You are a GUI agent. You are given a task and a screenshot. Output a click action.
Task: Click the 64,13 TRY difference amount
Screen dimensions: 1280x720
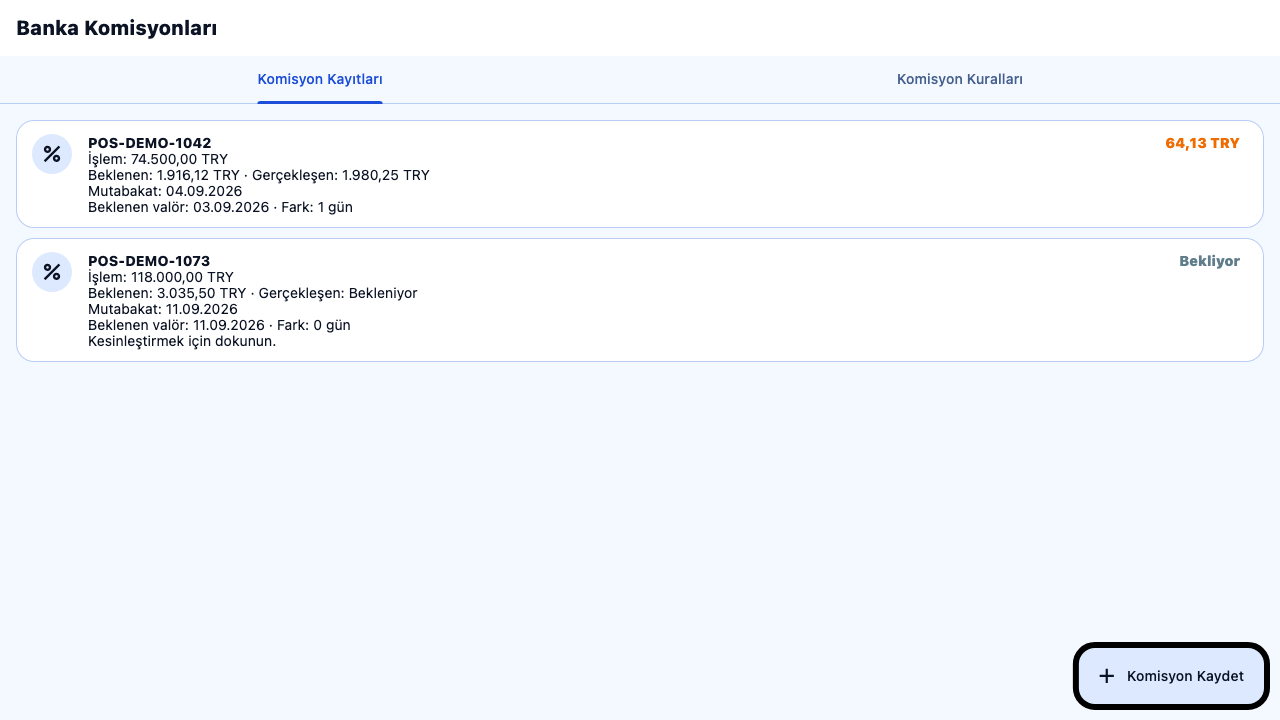(x=1202, y=143)
